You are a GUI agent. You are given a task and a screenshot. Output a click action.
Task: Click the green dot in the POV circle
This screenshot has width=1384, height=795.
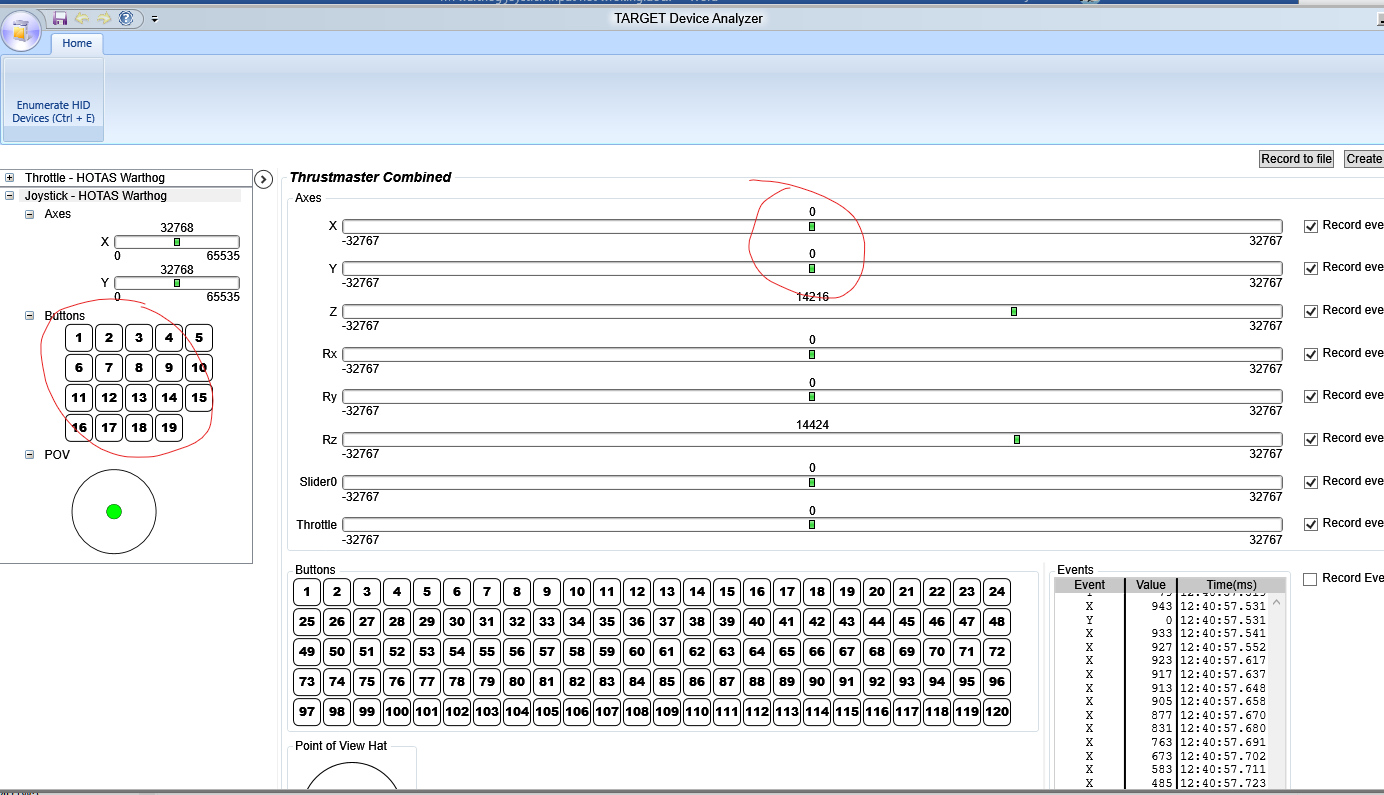click(x=114, y=512)
